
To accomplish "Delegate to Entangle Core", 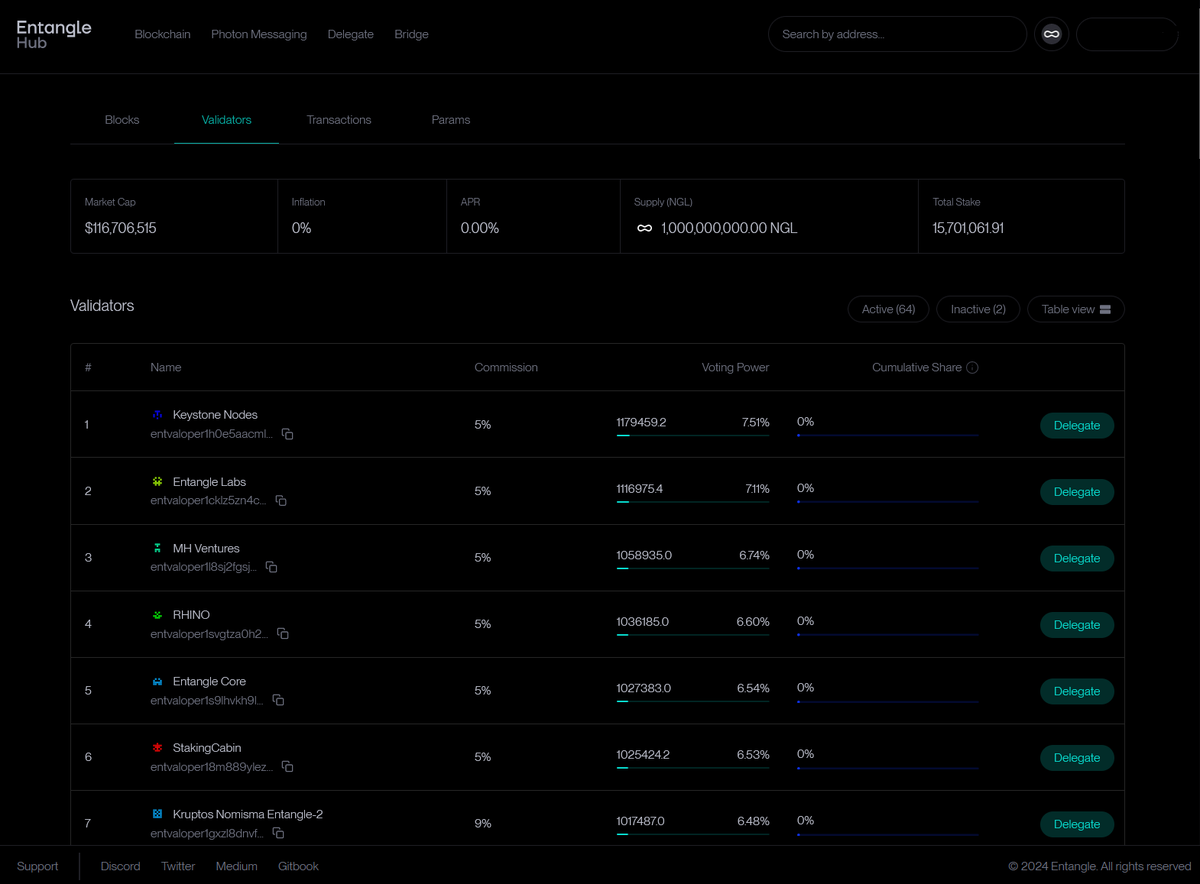I will [x=1077, y=691].
